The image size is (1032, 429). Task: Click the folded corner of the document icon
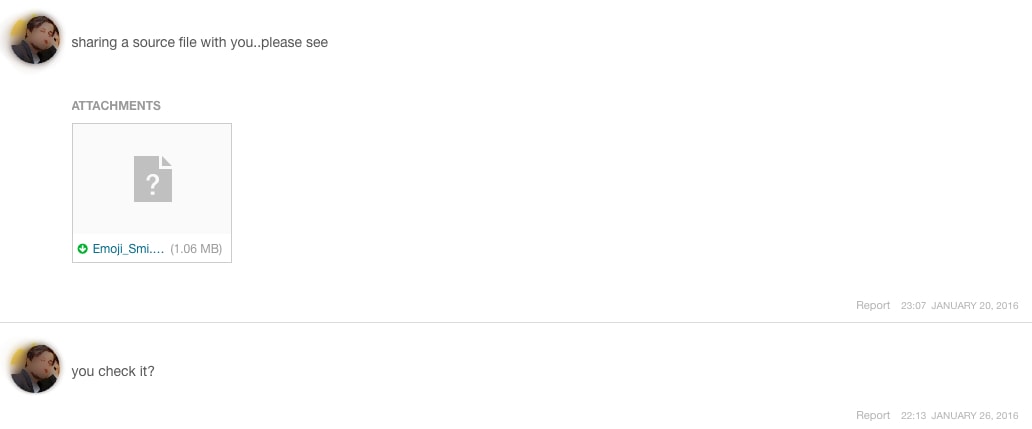[x=167, y=161]
